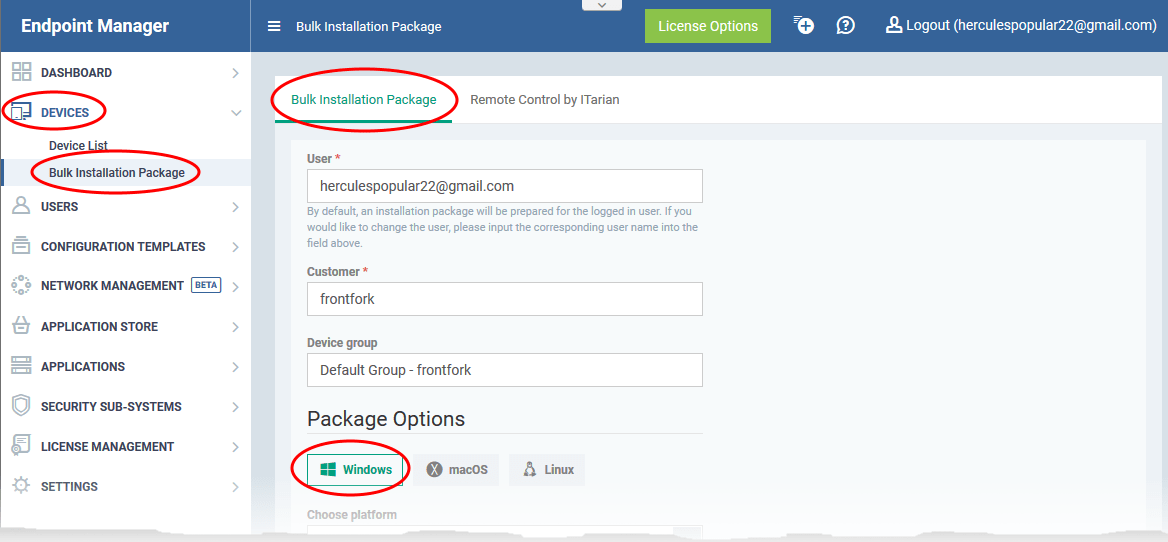Expand the Network Management chevron
1168x542 pixels.
(235, 287)
